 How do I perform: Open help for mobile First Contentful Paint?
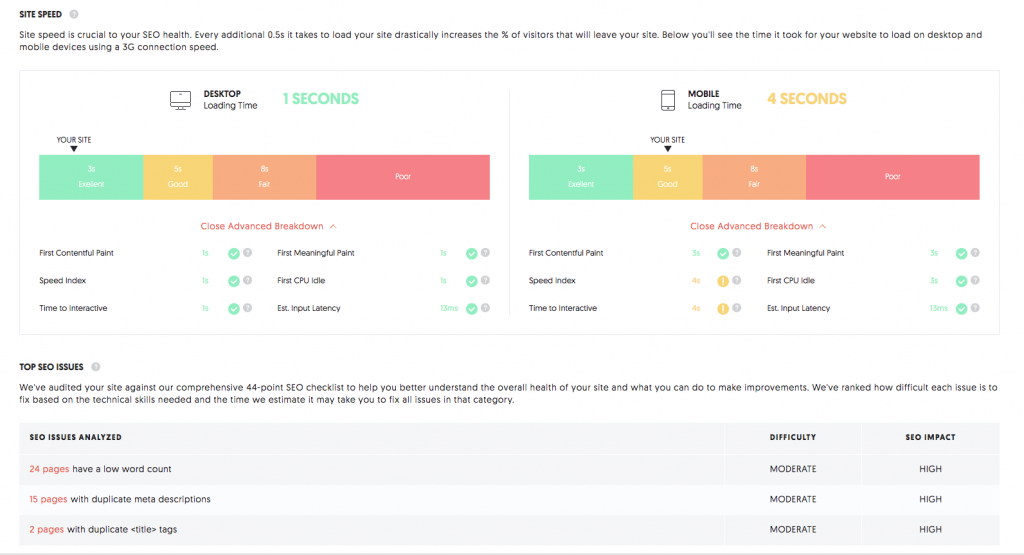[x=737, y=253]
